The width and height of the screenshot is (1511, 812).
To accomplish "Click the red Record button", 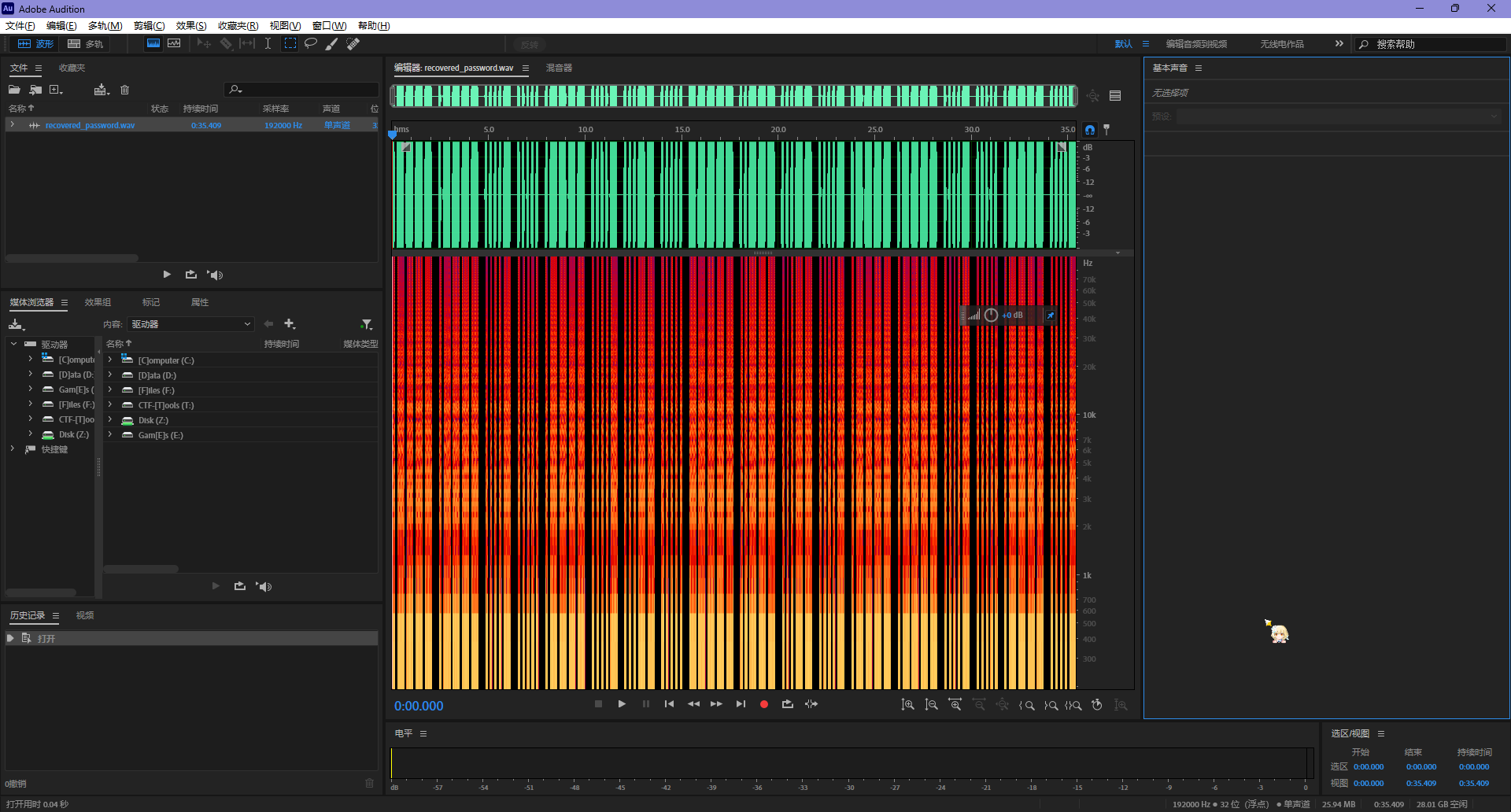I will (x=763, y=704).
